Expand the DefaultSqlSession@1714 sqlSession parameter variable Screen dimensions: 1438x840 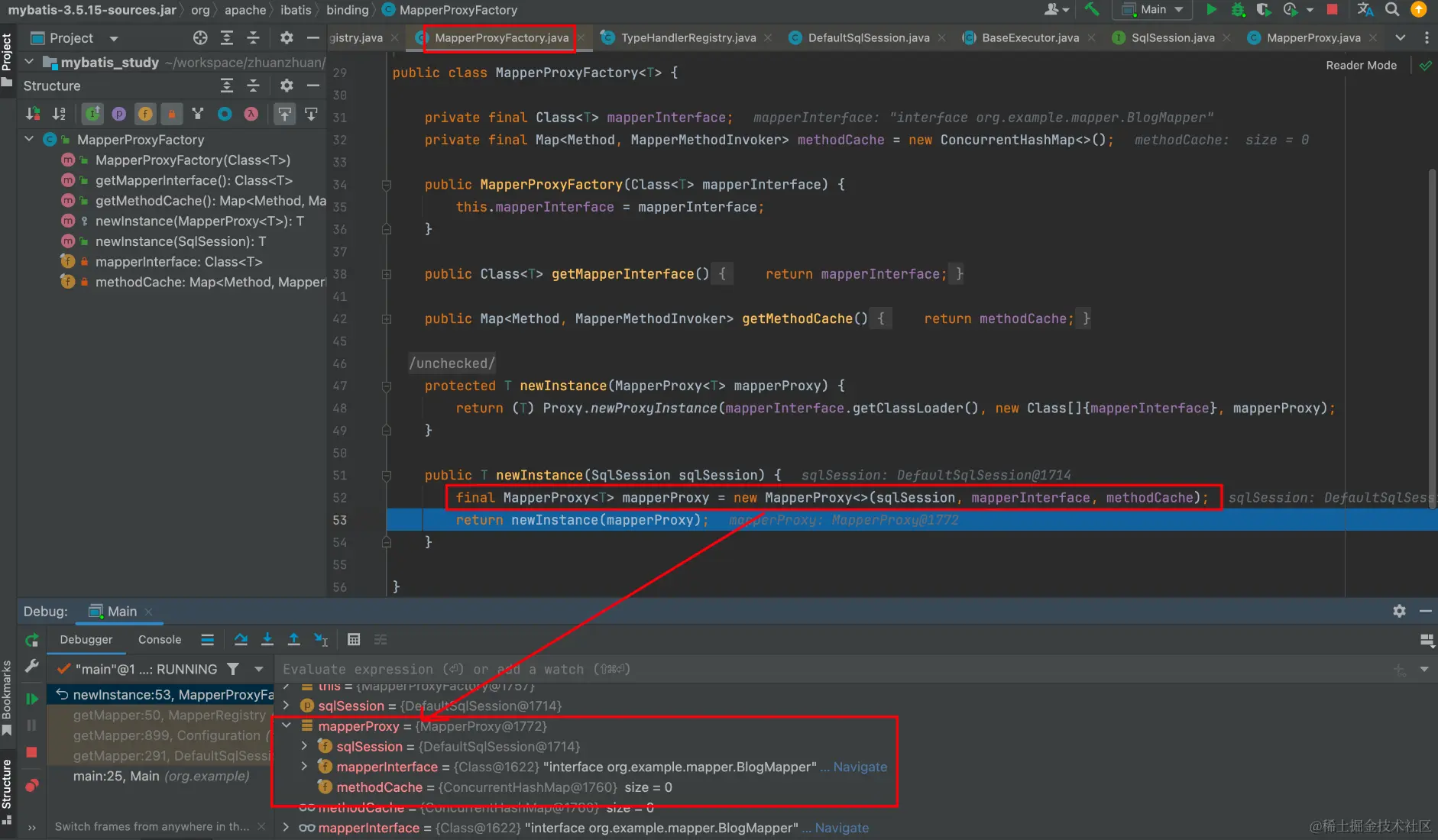click(x=287, y=706)
